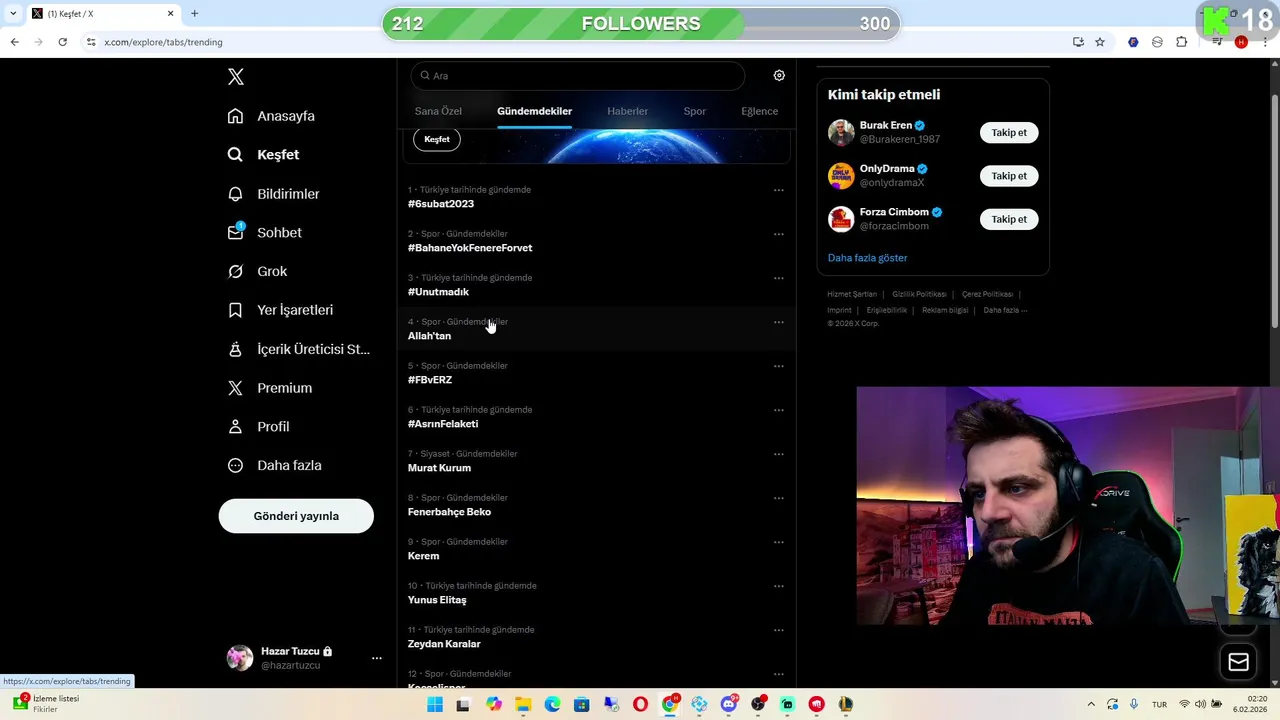Open trending topic Kerem
1280x720 pixels.
click(x=423, y=556)
